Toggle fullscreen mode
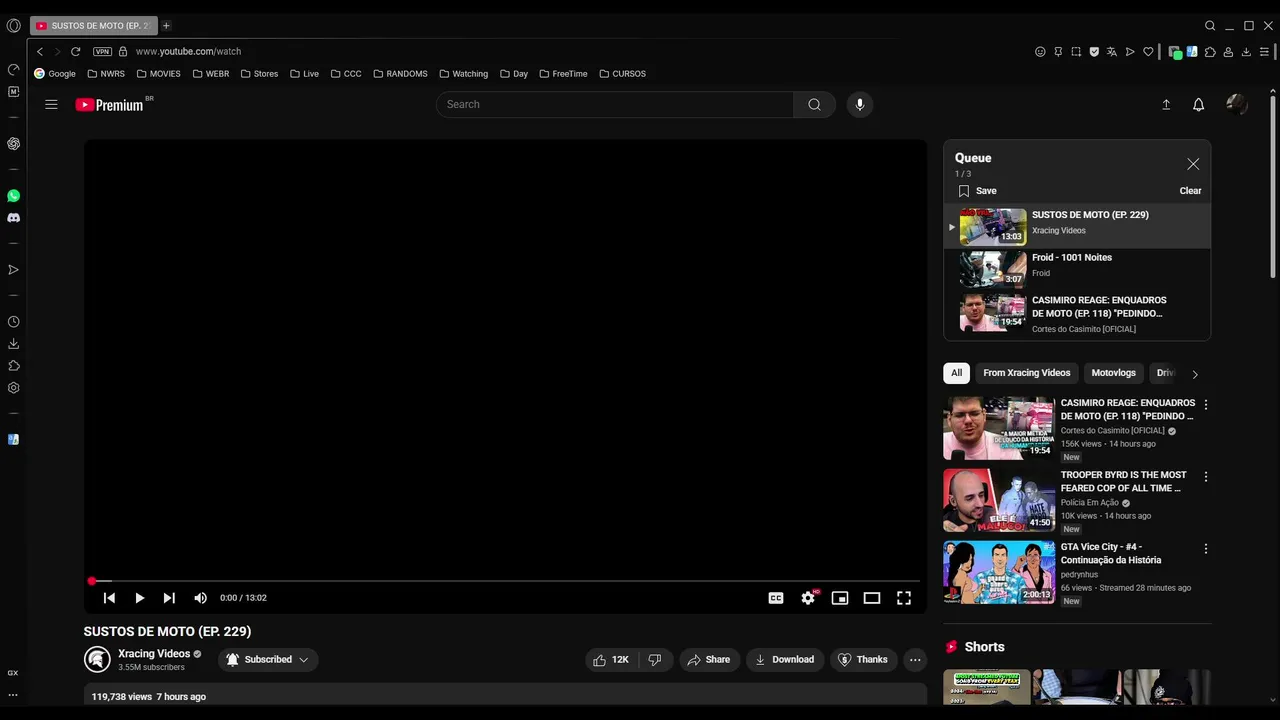 [904, 598]
